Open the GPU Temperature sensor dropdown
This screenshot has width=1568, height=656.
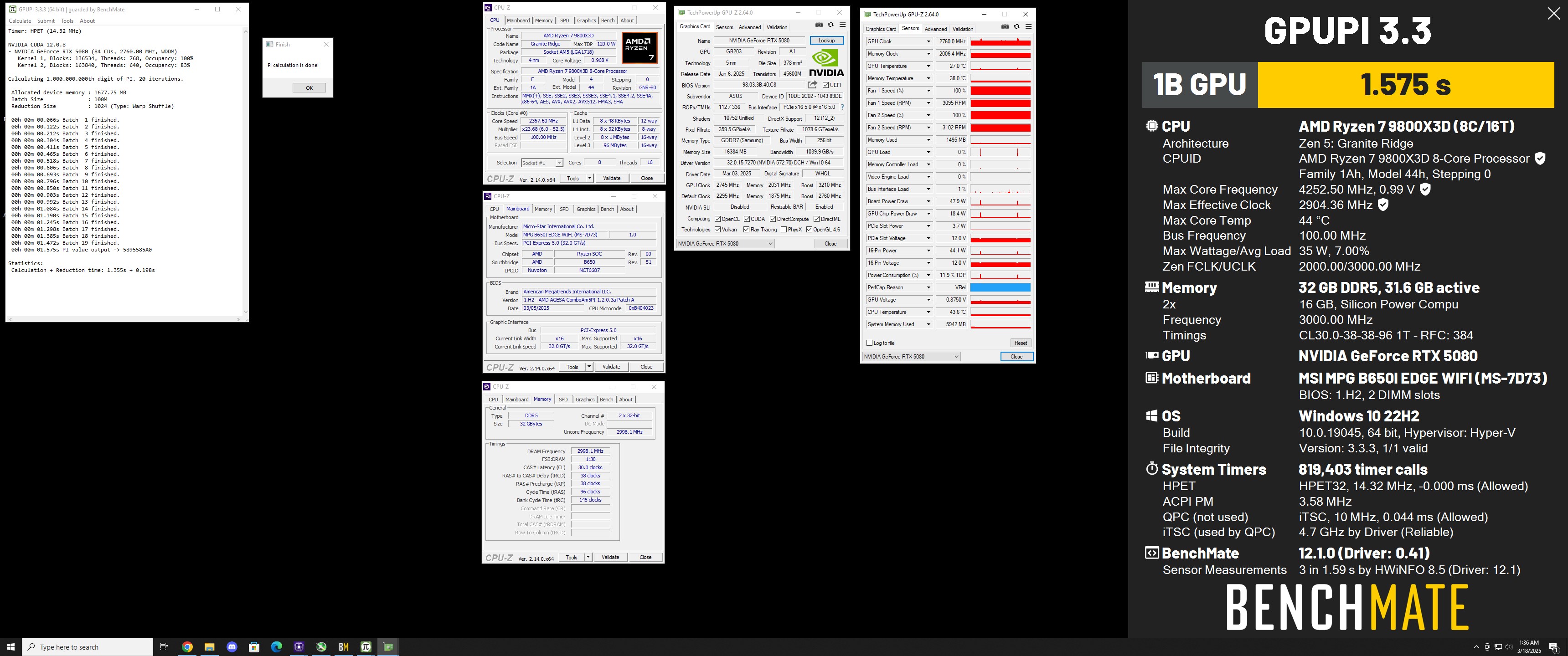(928, 66)
